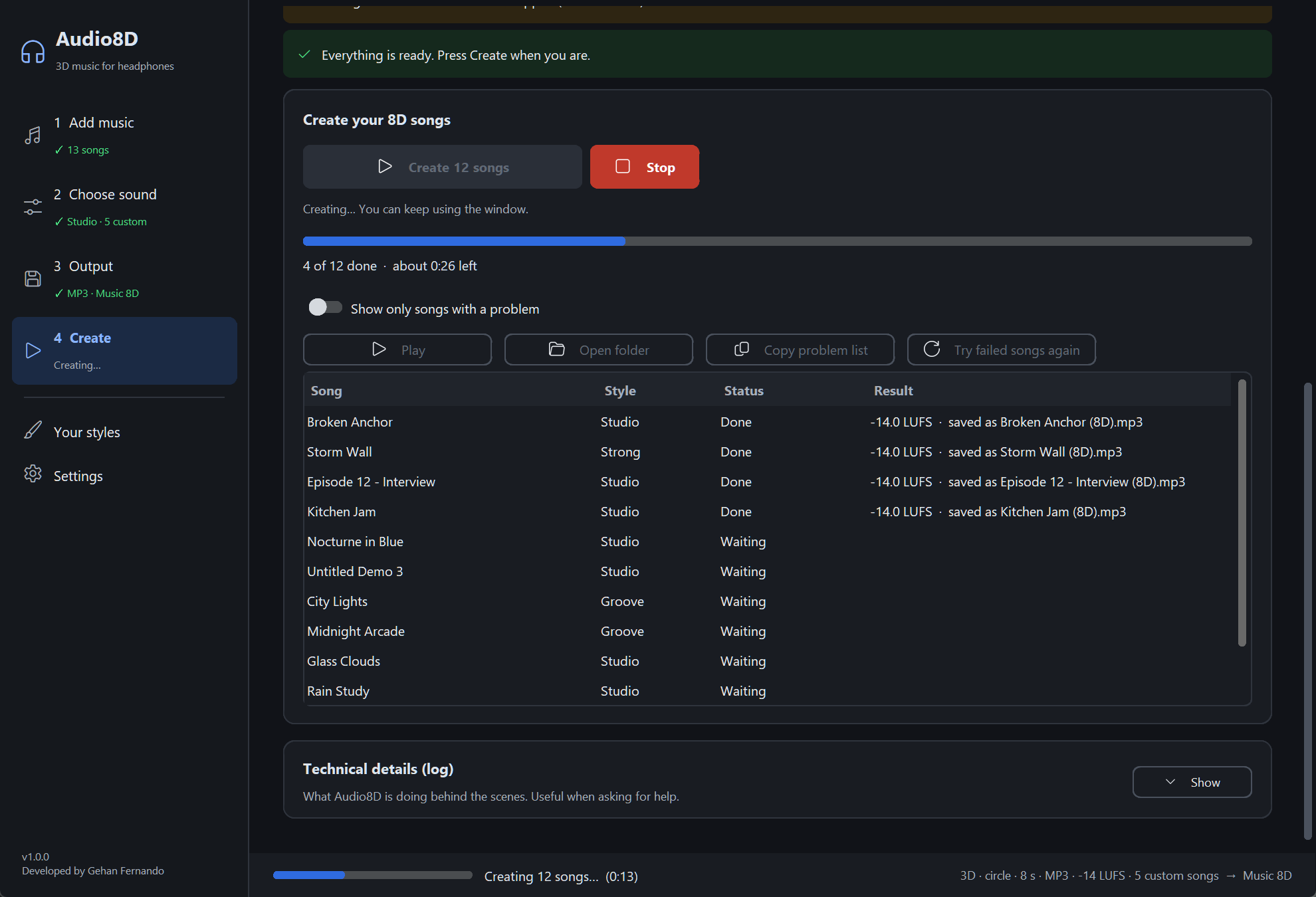Select the Midnight Arcade row
Screen dimensions: 1316x897
coord(768,631)
